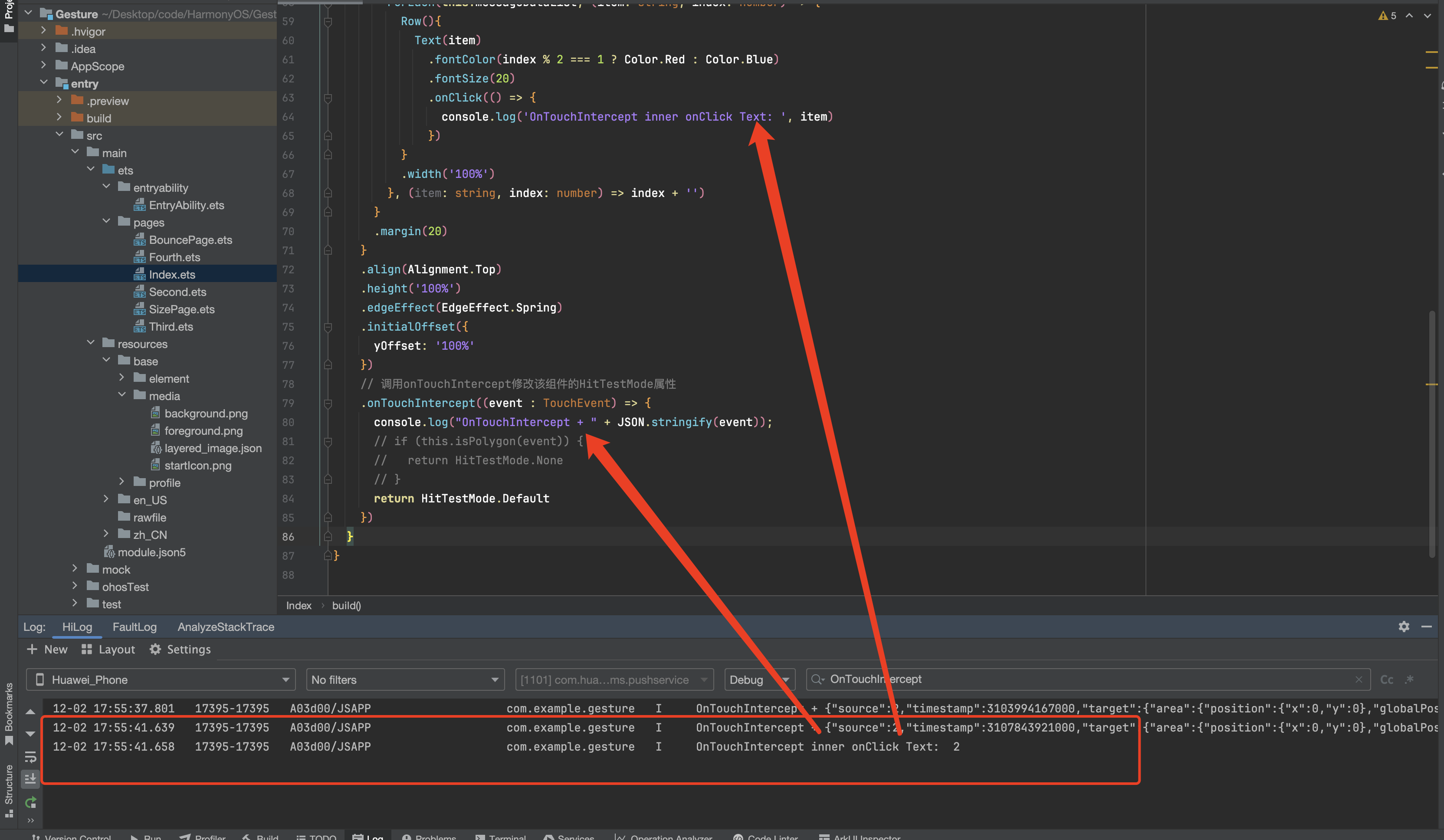
Task: Expand the AppScope folder
Action: pyautogui.click(x=43, y=66)
